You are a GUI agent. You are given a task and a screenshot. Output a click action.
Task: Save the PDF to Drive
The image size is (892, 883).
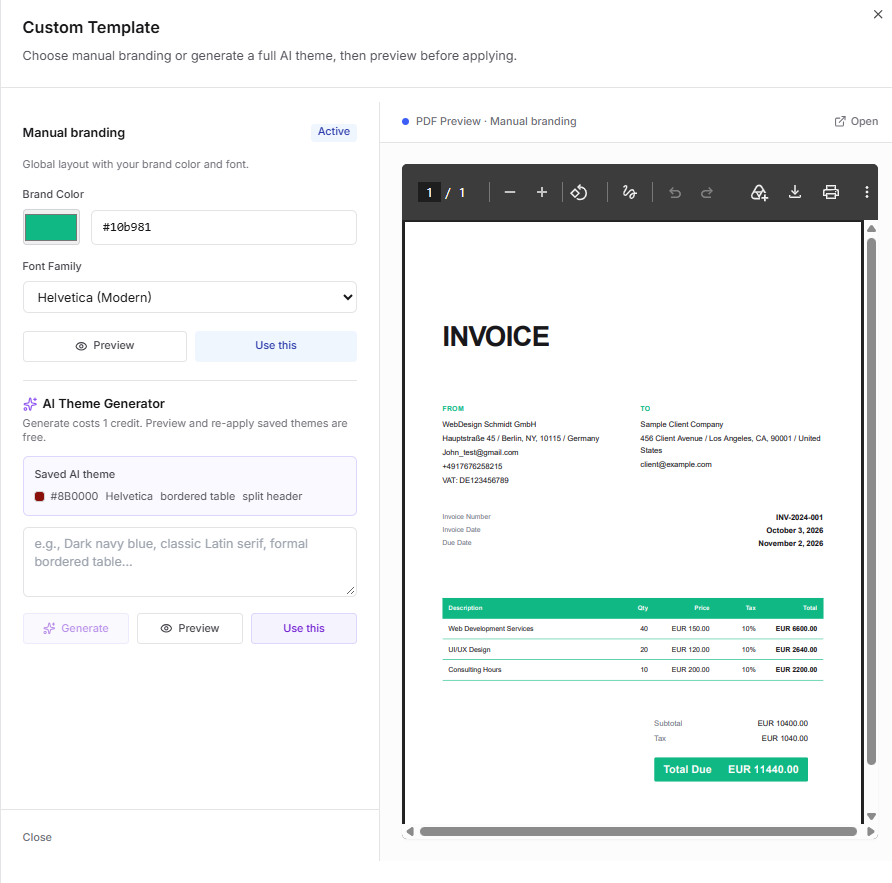(759, 193)
